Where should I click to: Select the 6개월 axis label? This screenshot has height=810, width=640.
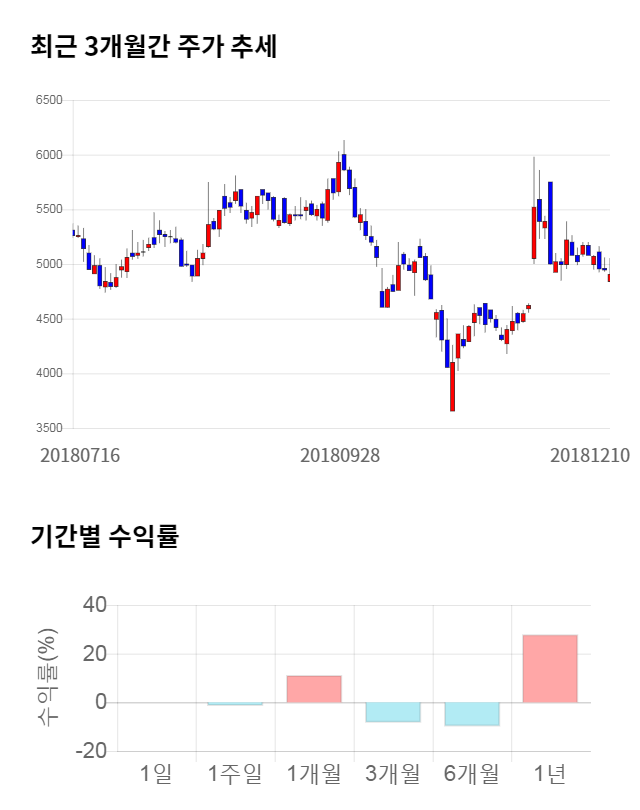pos(472,773)
